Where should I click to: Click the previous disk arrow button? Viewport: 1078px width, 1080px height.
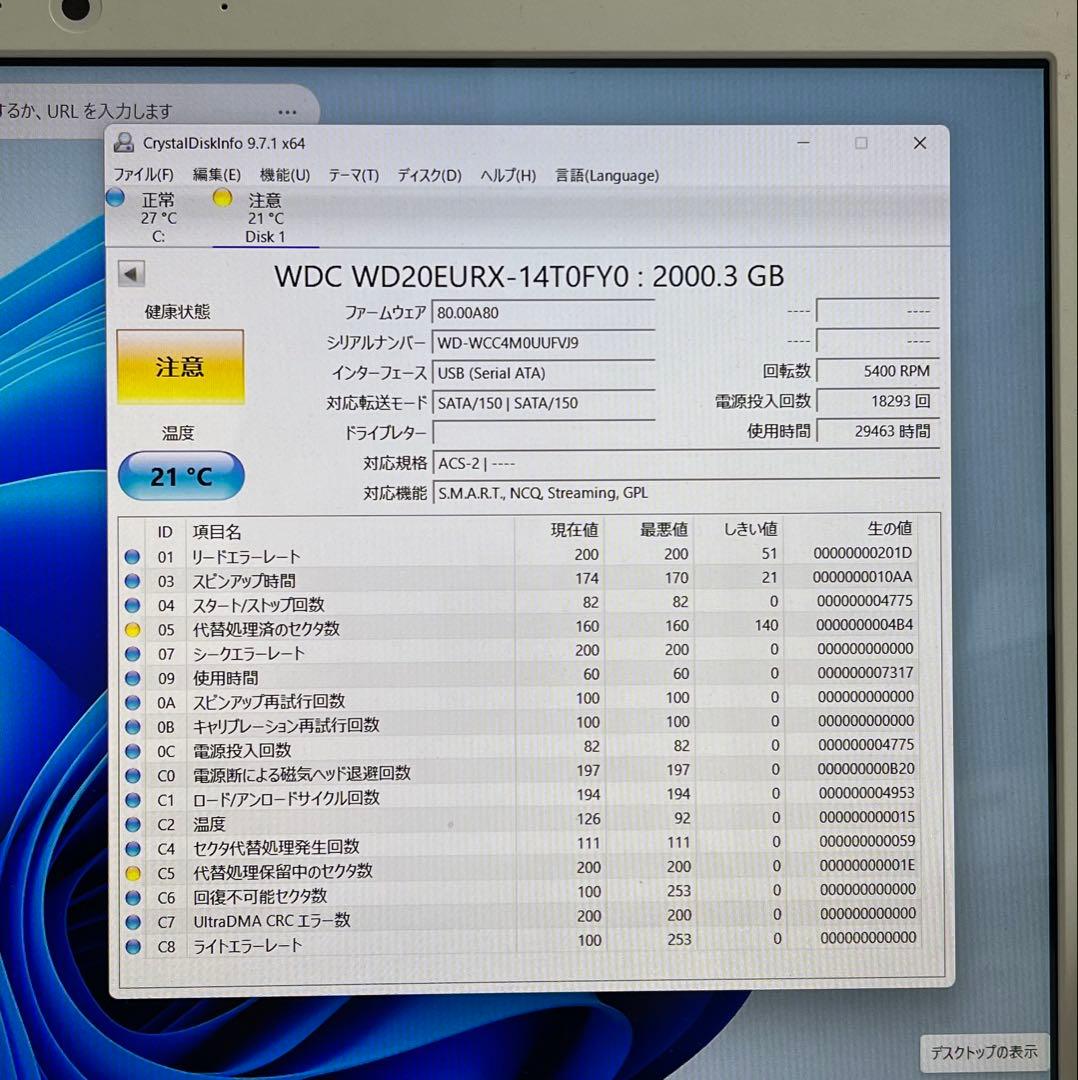(x=131, y=274)
